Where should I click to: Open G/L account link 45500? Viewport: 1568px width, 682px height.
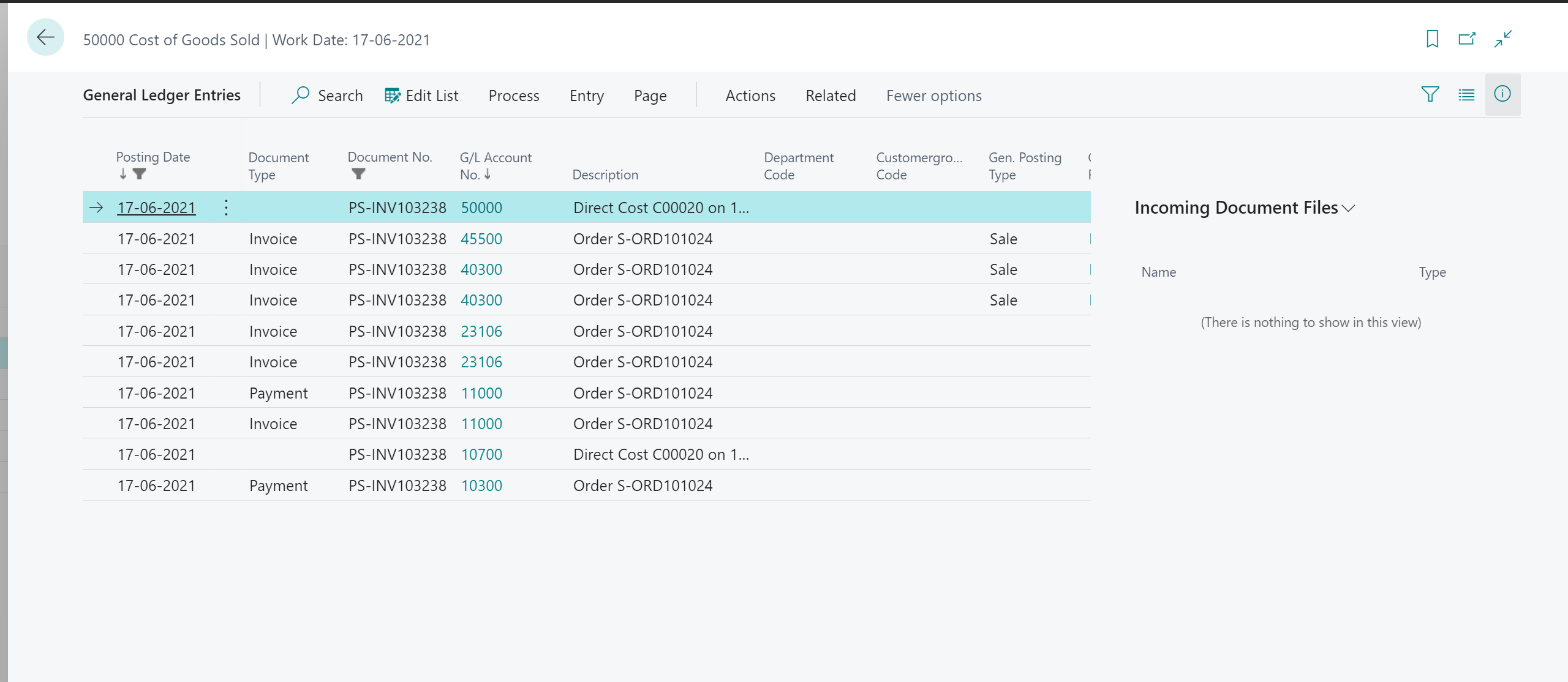coord(481,239)
